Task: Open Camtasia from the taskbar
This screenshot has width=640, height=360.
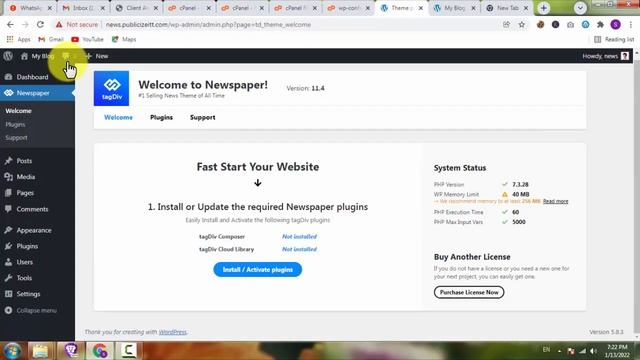Action: 129,351
